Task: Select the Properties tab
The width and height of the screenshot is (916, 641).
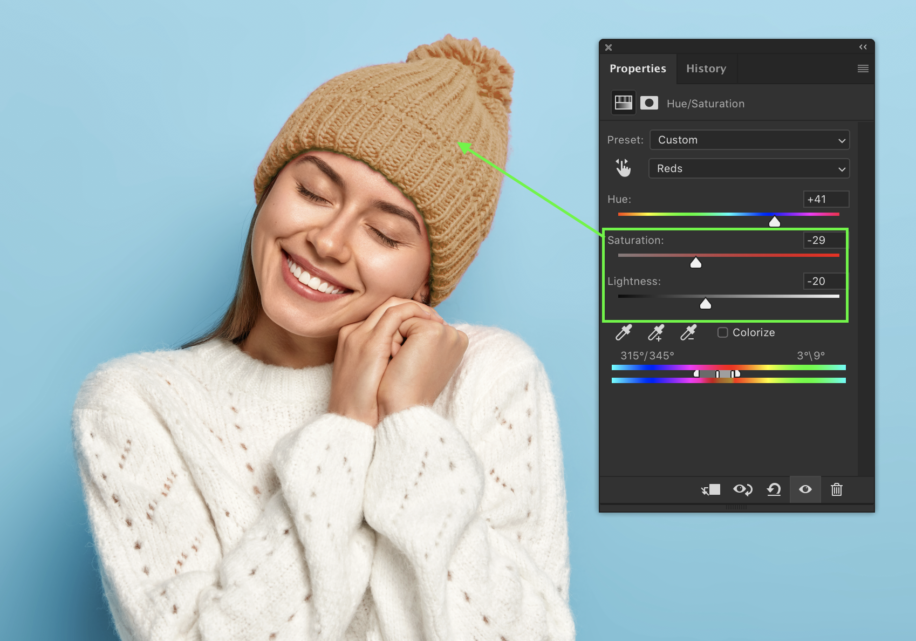Action: pos(638,68)
